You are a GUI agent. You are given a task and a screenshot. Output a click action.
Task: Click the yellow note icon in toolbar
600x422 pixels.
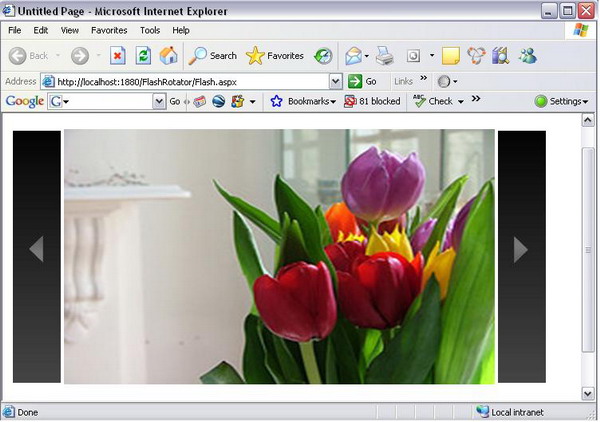(x=450, y=56)
